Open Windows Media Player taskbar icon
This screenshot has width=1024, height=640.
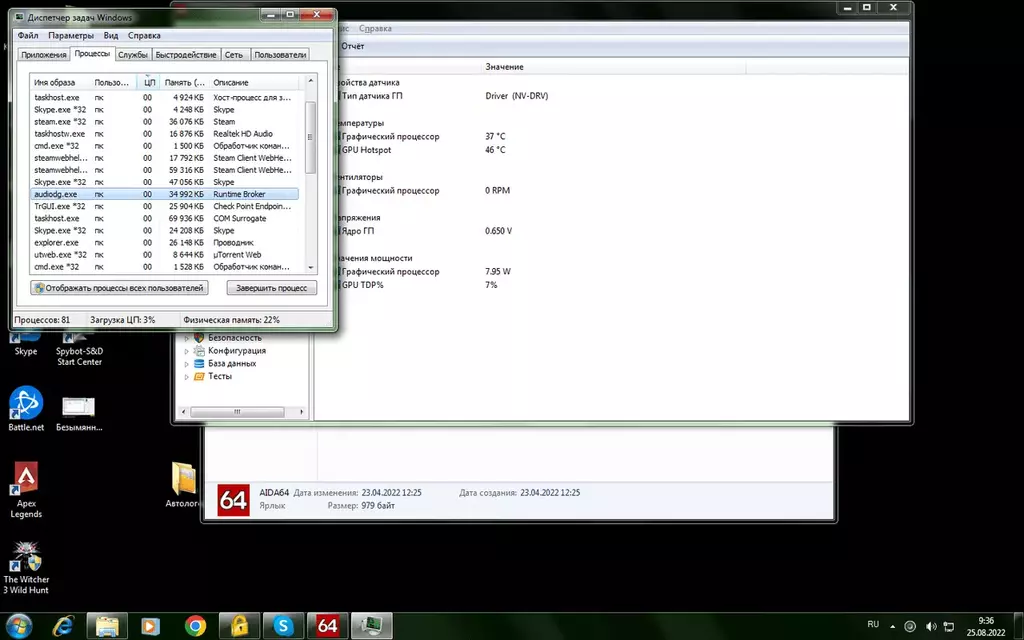[x=151, y=626]
